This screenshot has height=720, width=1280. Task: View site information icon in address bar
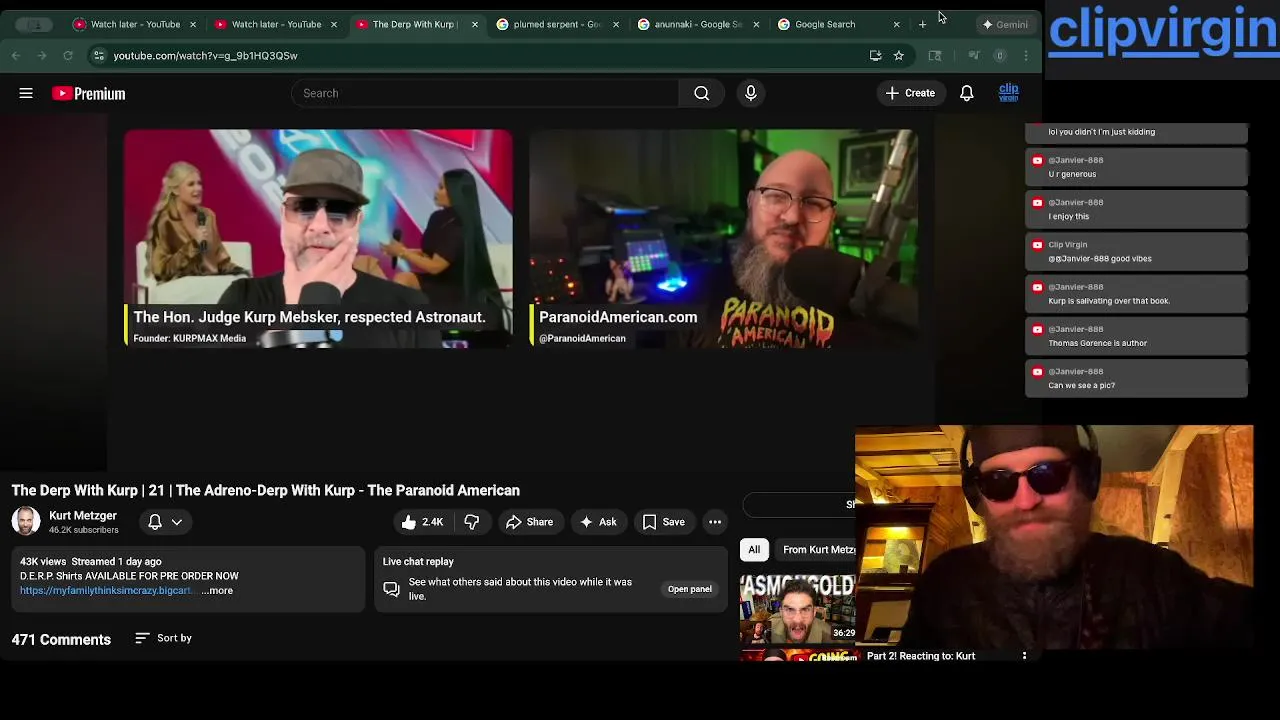coord(98,56)
